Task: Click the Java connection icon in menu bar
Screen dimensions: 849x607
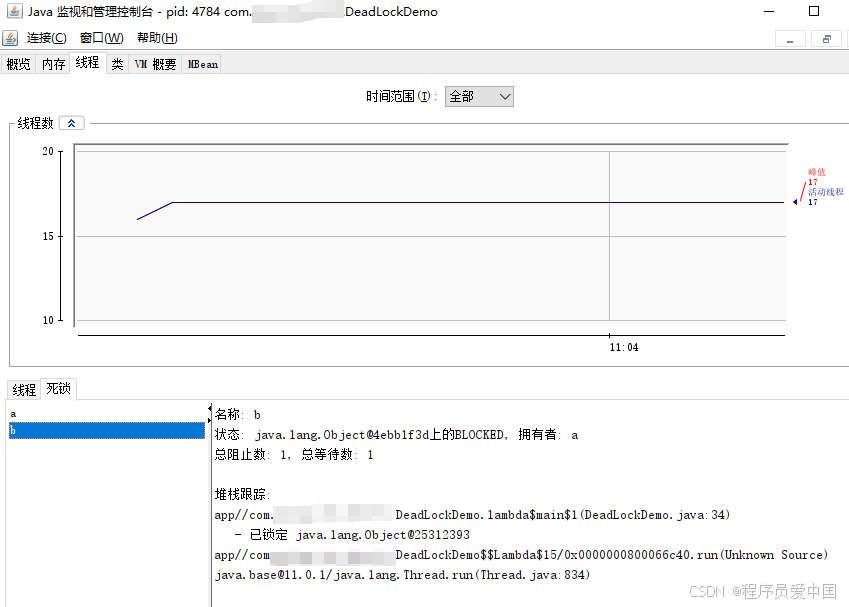Action: click(10, 38)
